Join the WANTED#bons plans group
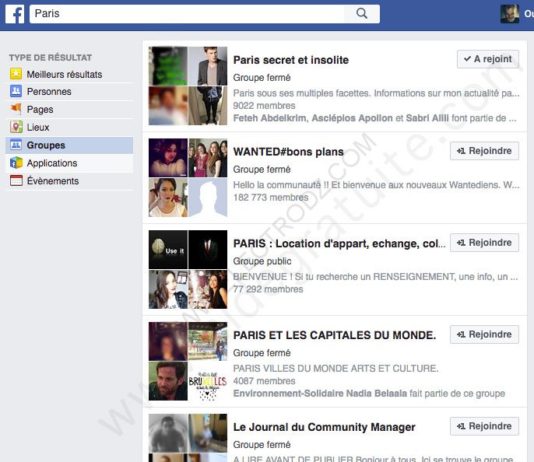The height and width of the screenshot is (462, 534). click(x=484, y=151)
